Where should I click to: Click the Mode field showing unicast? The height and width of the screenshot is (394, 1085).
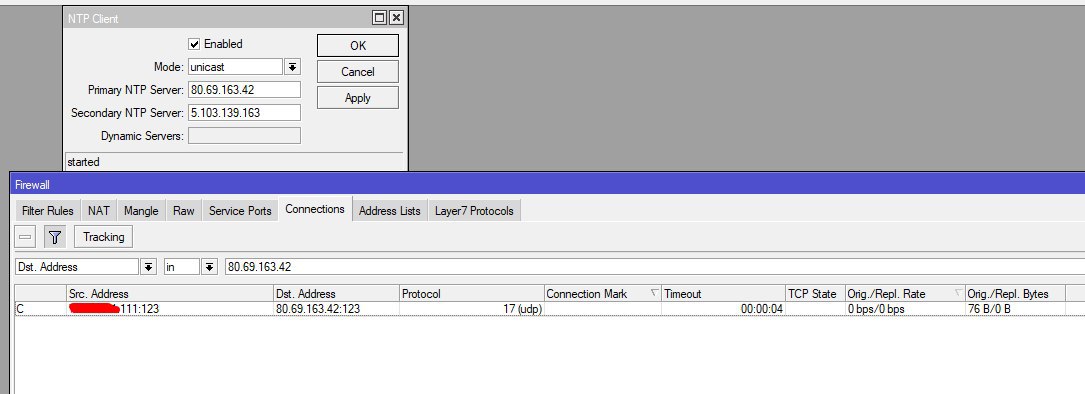[235, 67]
